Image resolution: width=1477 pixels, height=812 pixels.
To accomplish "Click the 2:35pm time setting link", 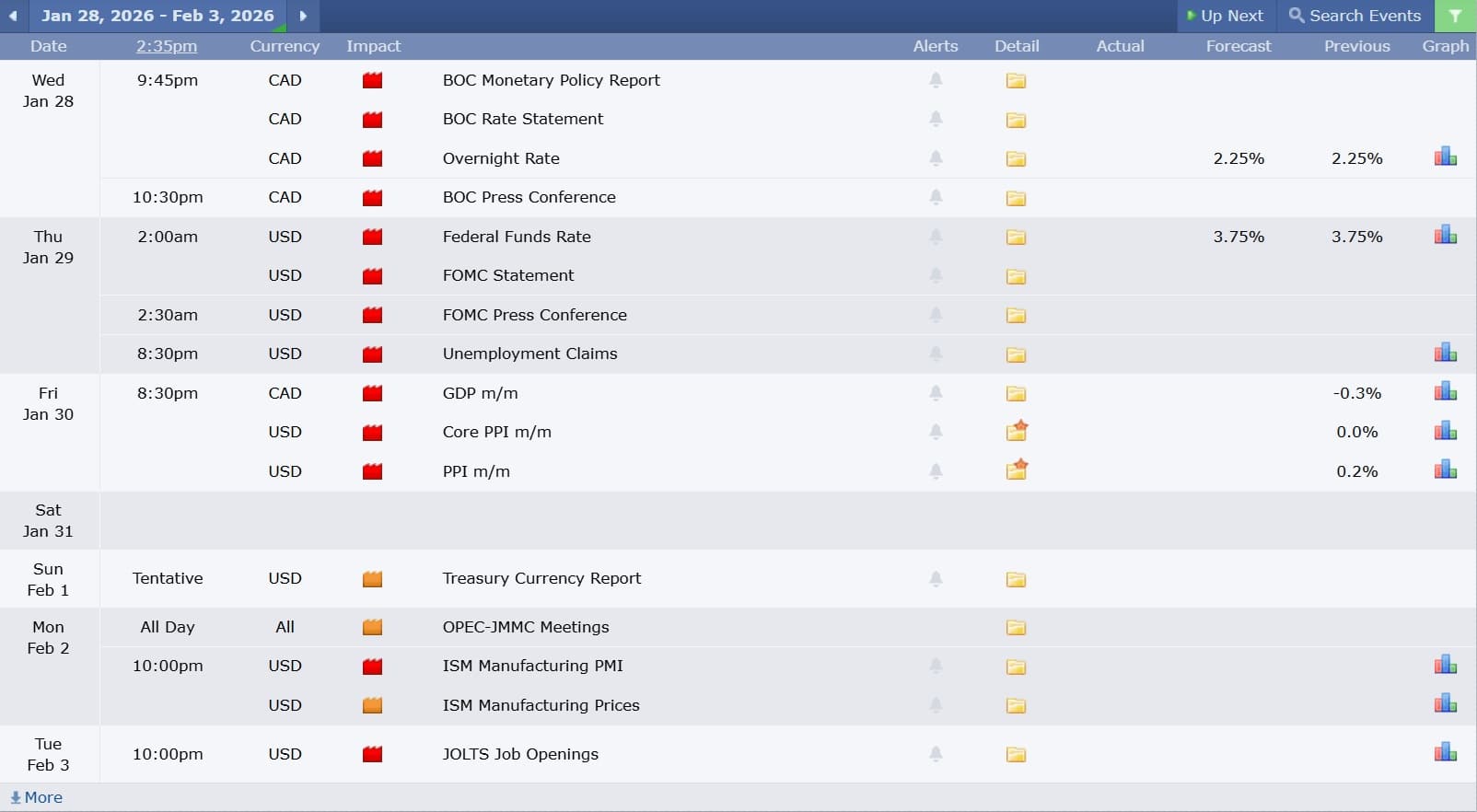I will click(x=167, y=46).
